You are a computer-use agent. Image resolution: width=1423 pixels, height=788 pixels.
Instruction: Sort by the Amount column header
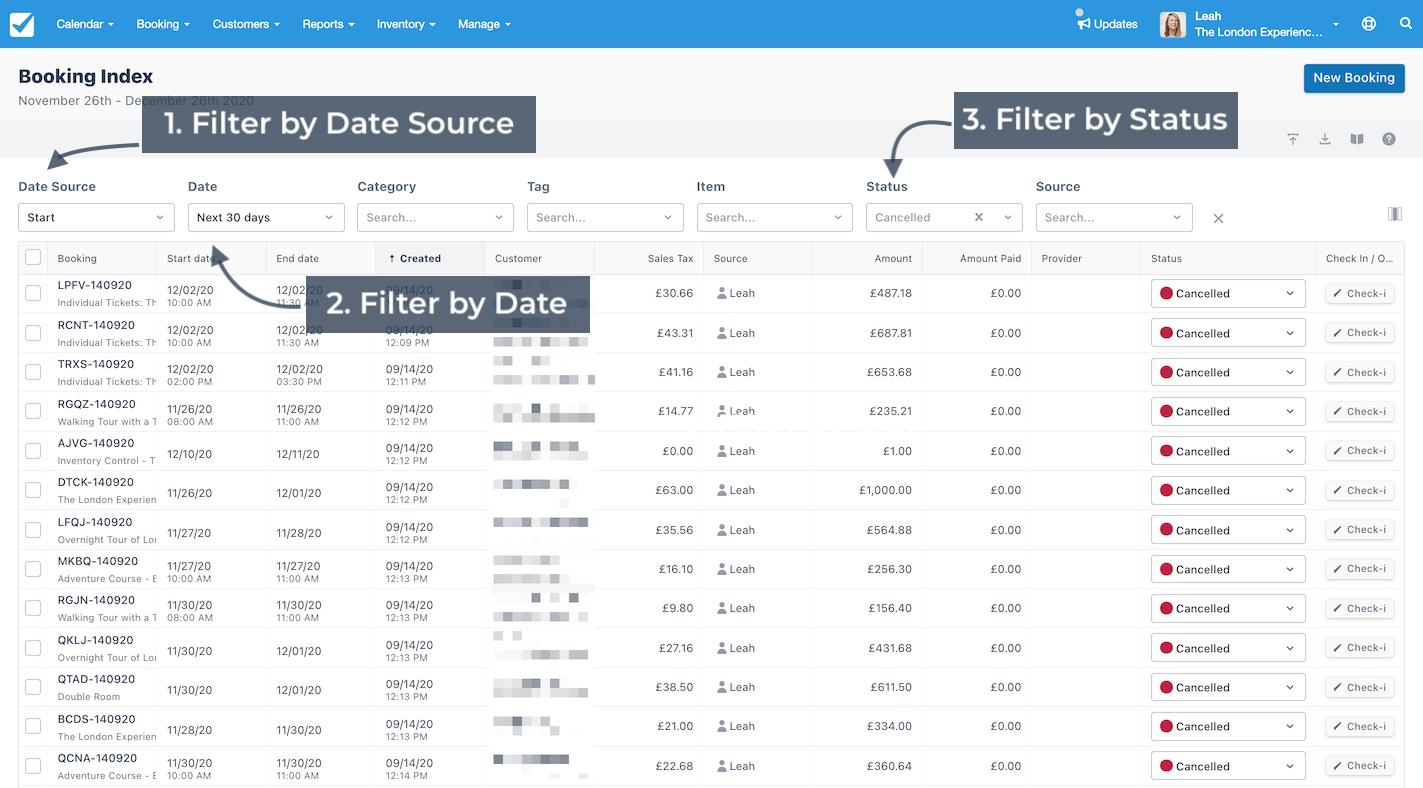867,258
